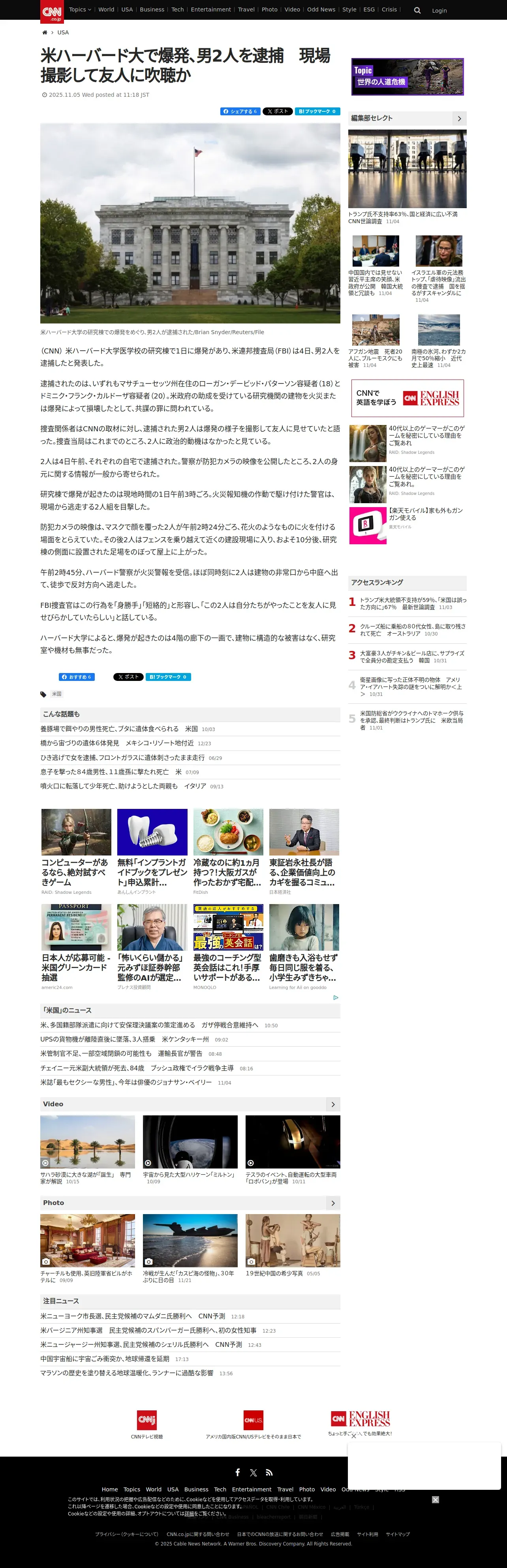This screenshot has height=1568, width=507.
Task: Open the World menu item
Action: tap(107, 10)
